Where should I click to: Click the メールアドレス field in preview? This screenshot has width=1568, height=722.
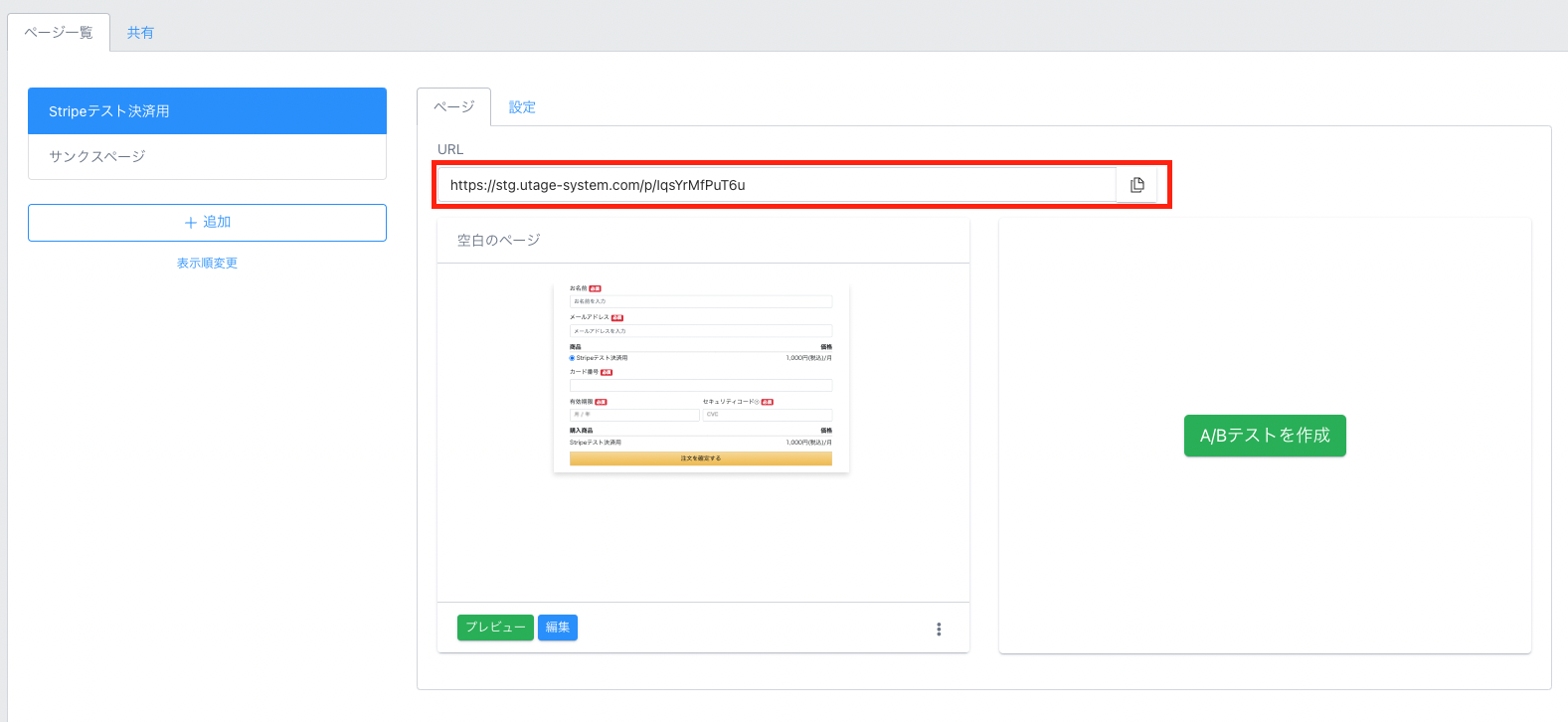pos(700,331)
